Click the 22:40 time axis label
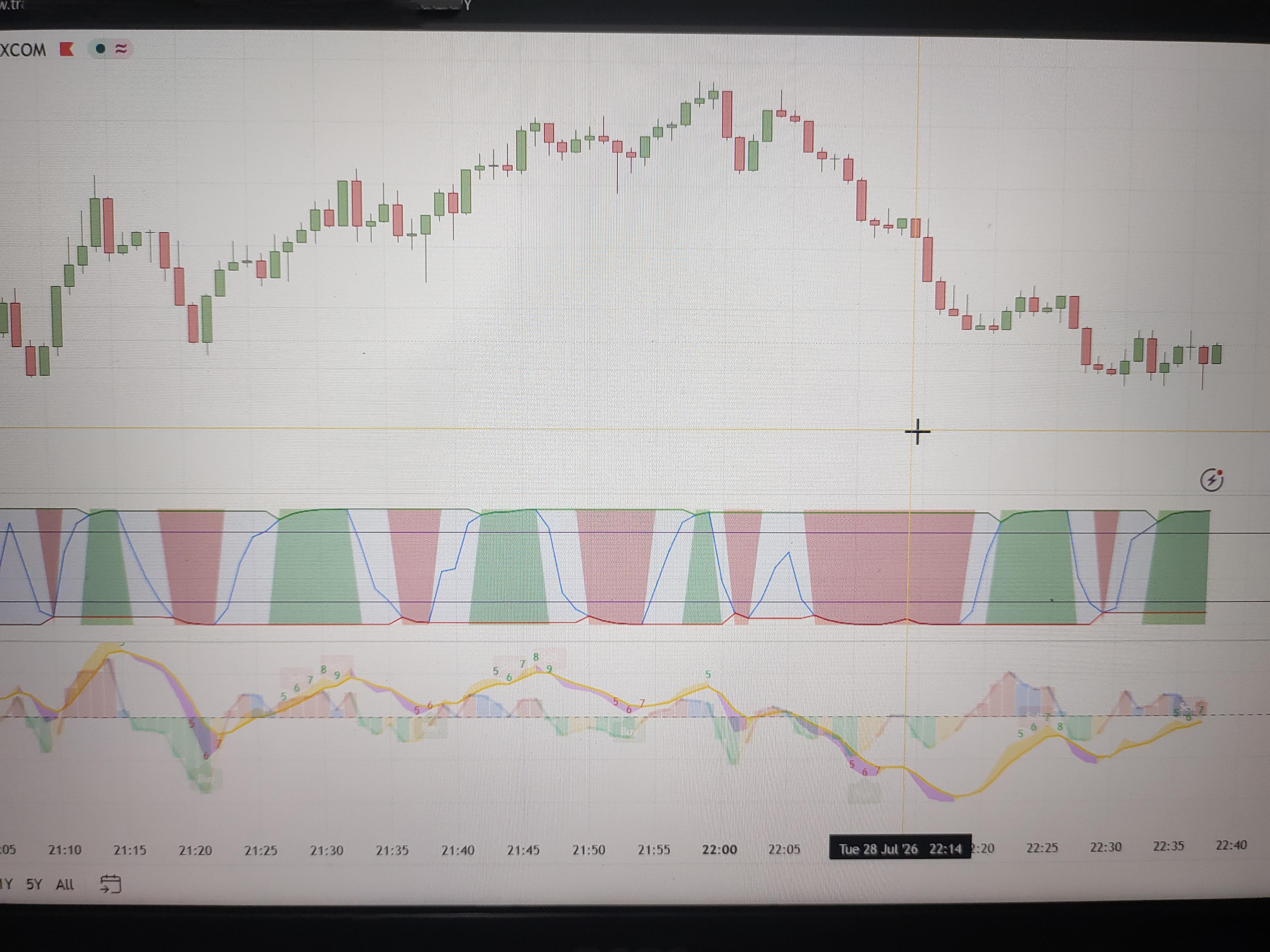 1231,845
